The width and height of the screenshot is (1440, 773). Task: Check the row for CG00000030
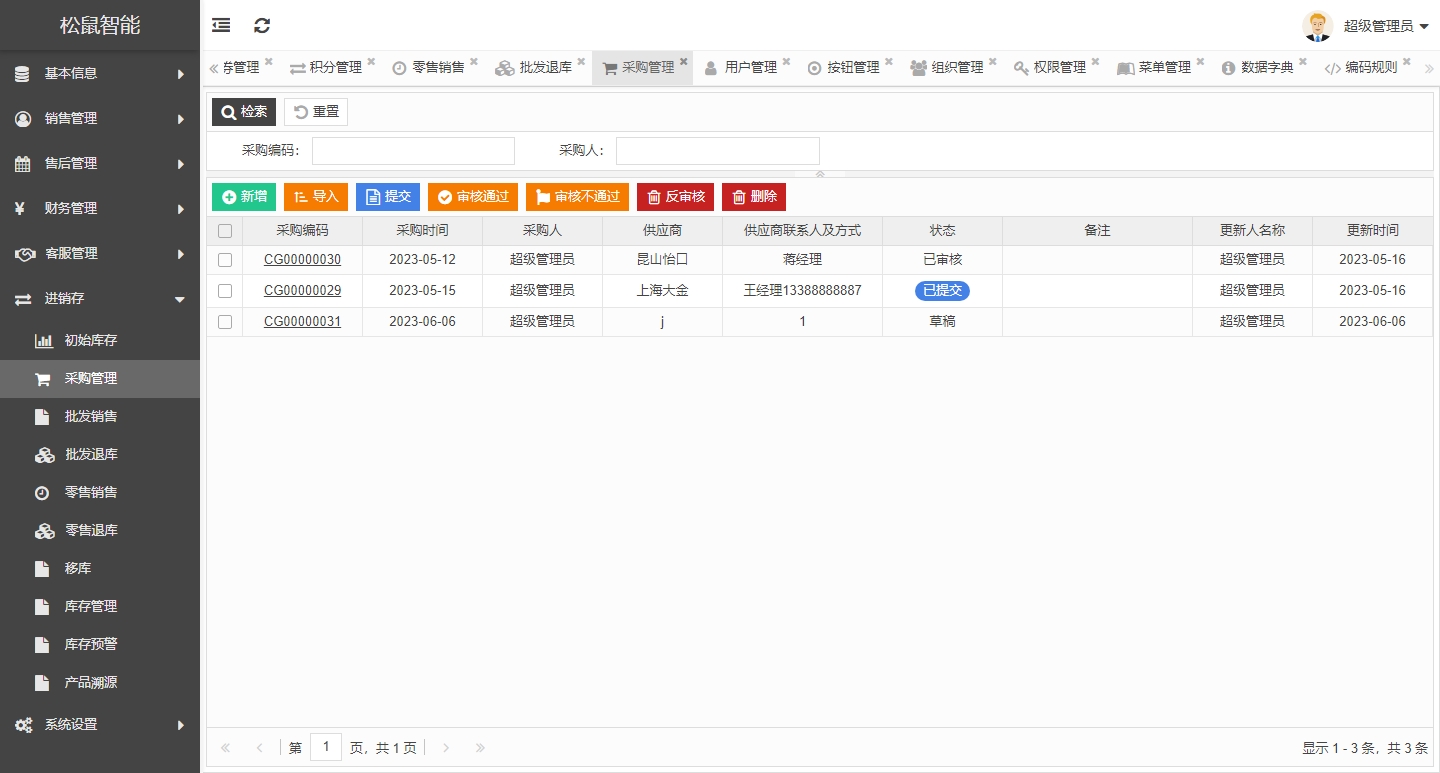pyautogui.click(x=225, y=260)
